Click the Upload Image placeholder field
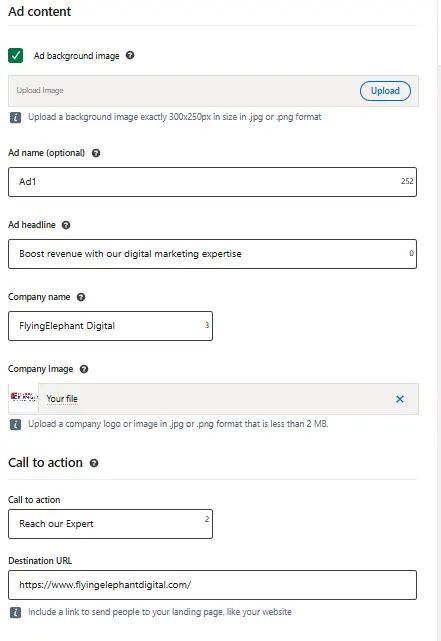This screenshot has height=641, width=441. (x=184, y=91)
